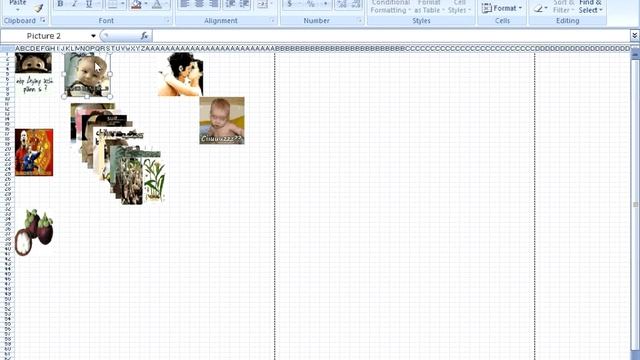Open the Cells Format menu
This screenshot has height=360, width=640.
[502, 8]
